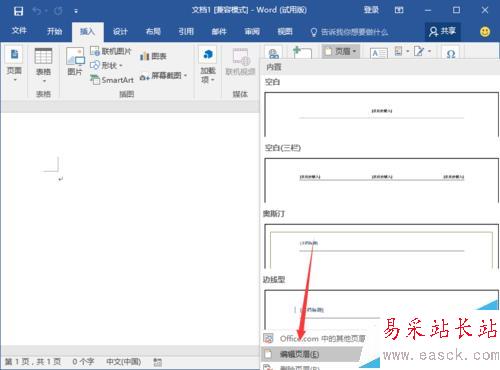Click the Redo icon in the title bar

[x=58, y=11]
